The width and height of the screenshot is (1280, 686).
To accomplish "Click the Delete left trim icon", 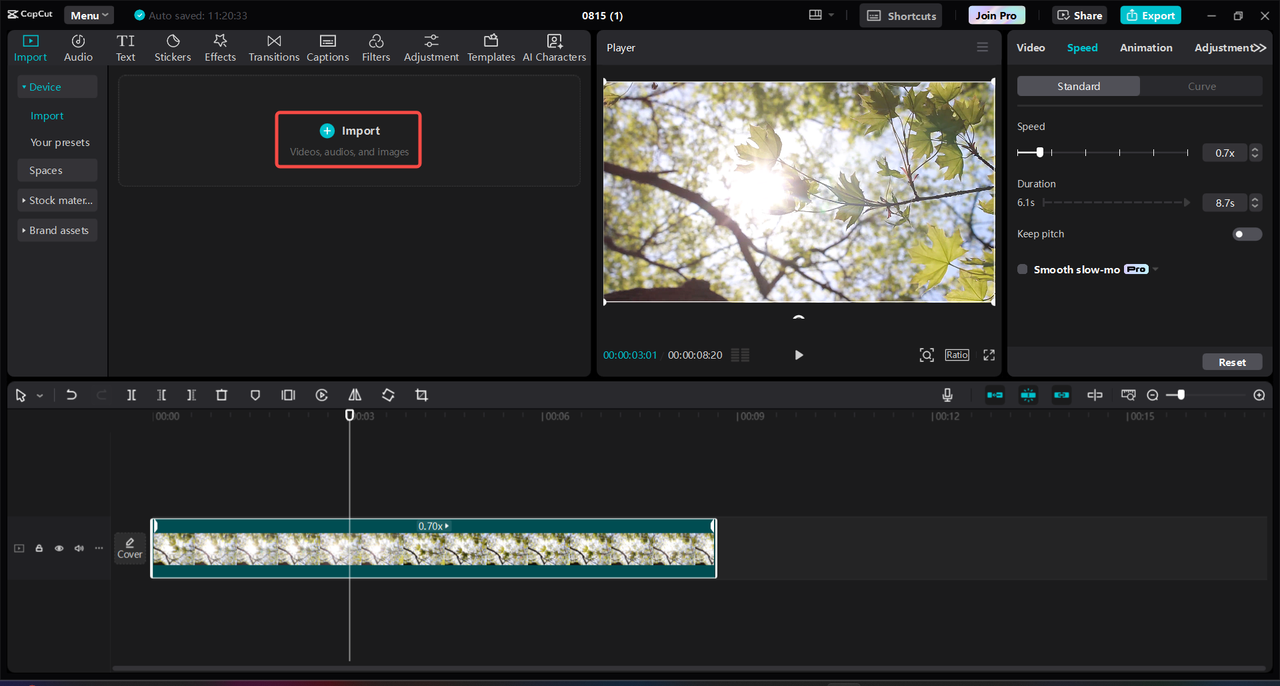I will (x=161, y=395).
